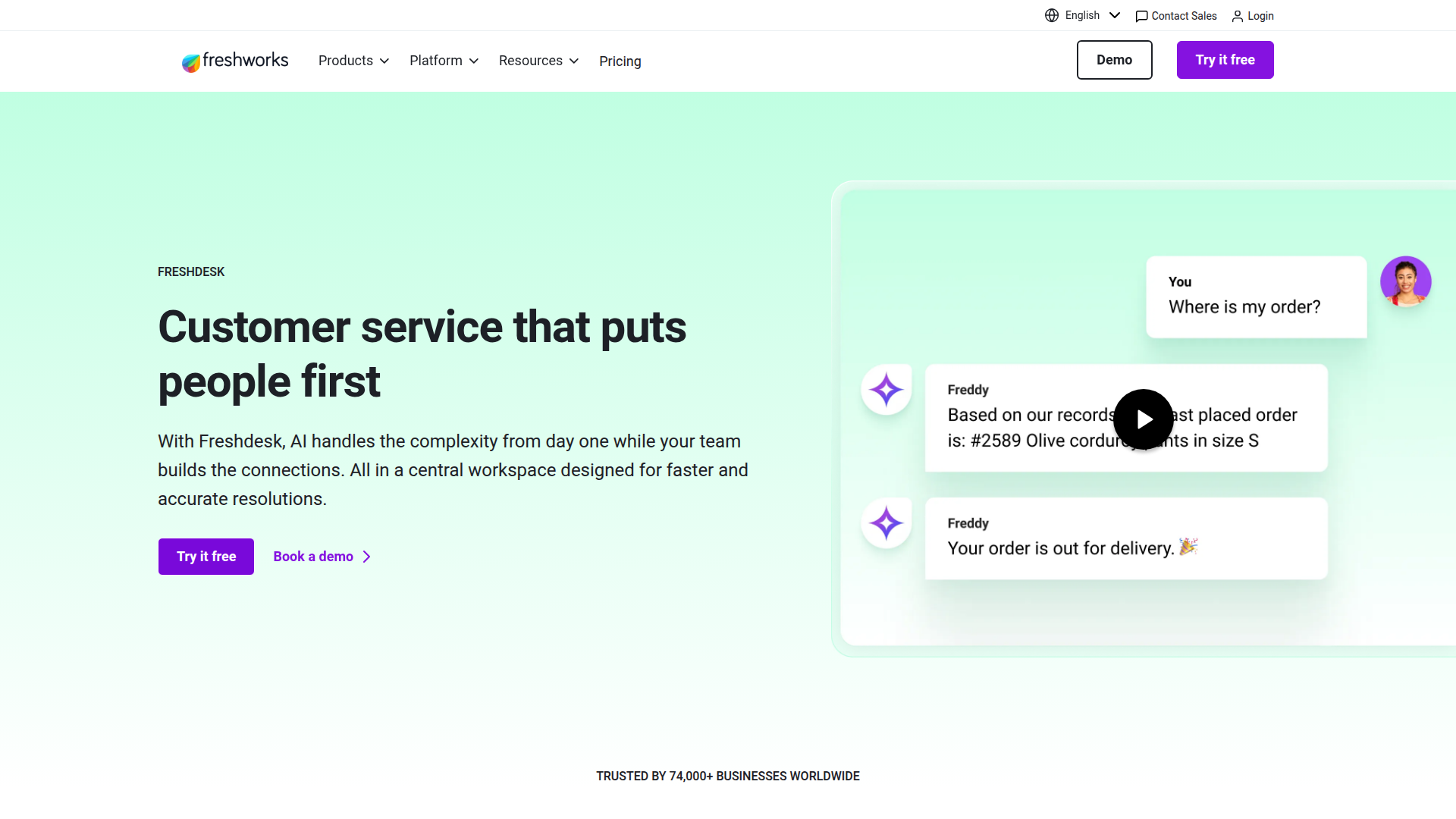1456x819 pixels.
Task: Click the customer avatar photo in the chat
Action: point(1406,281)
